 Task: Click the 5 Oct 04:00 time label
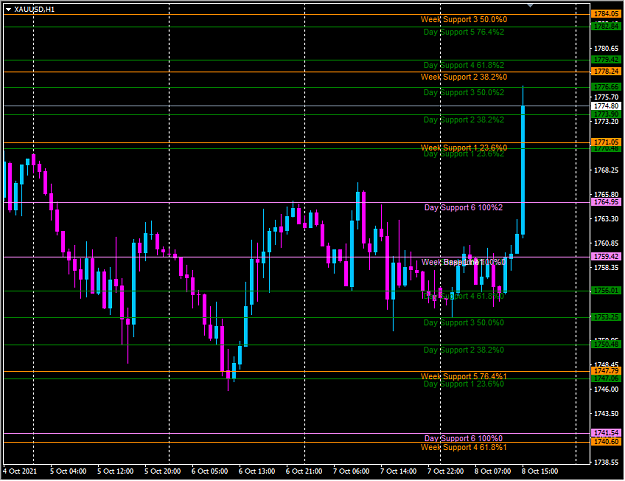(68, 471)
